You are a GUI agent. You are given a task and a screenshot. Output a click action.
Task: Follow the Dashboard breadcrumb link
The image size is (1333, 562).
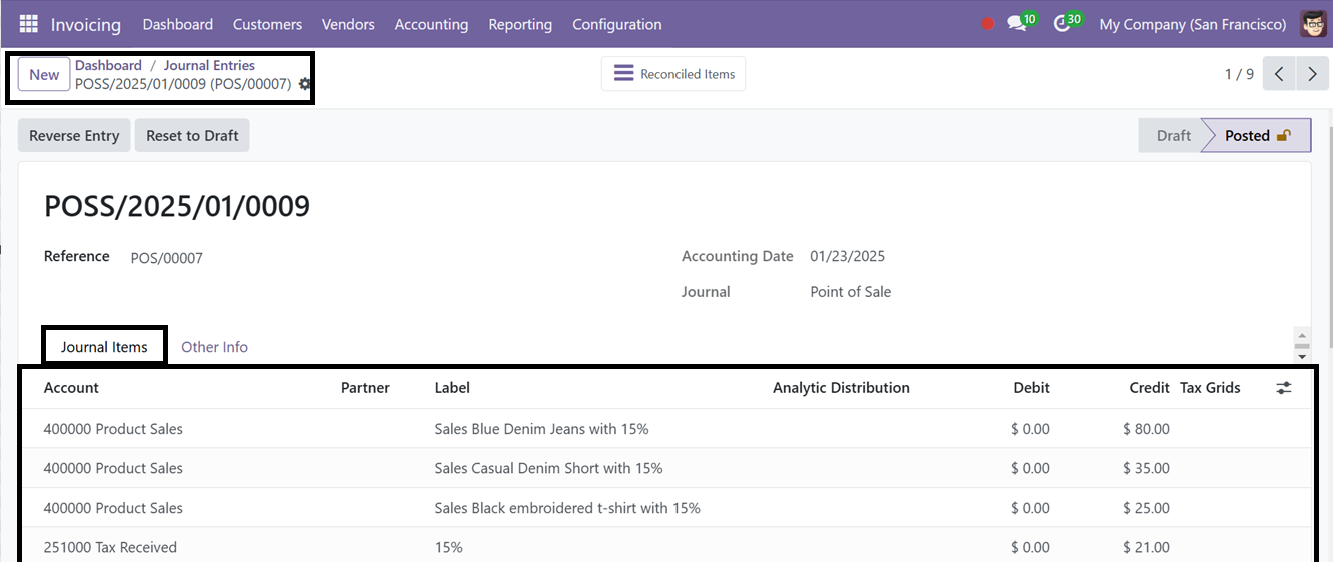(x=108, y=65)
